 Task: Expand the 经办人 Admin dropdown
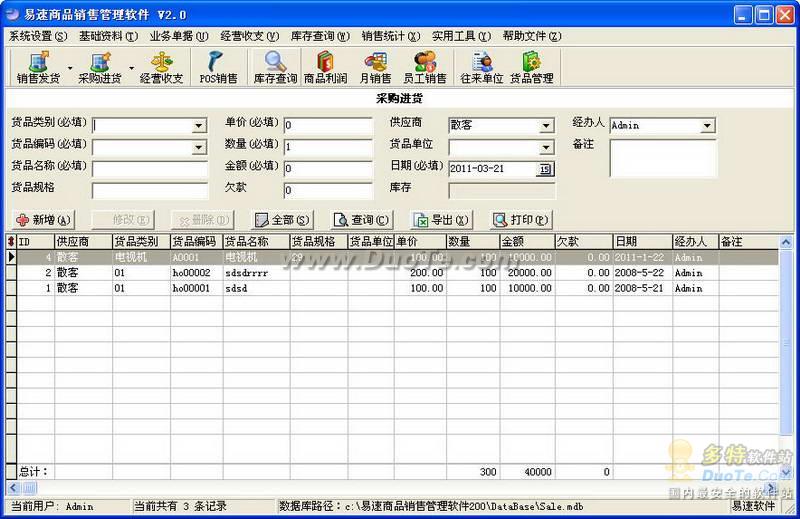(707, 126)
